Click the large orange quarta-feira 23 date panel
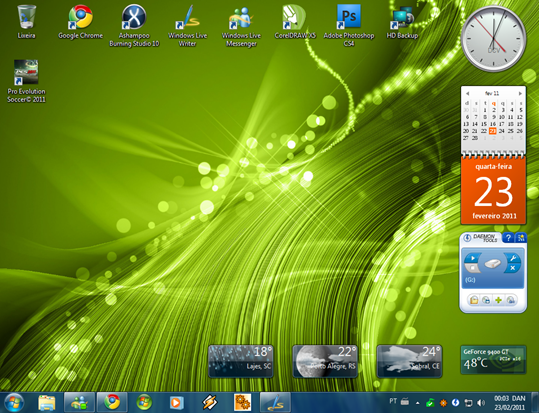Viewport: 539px width, 413px height. (x=493, y=190)
